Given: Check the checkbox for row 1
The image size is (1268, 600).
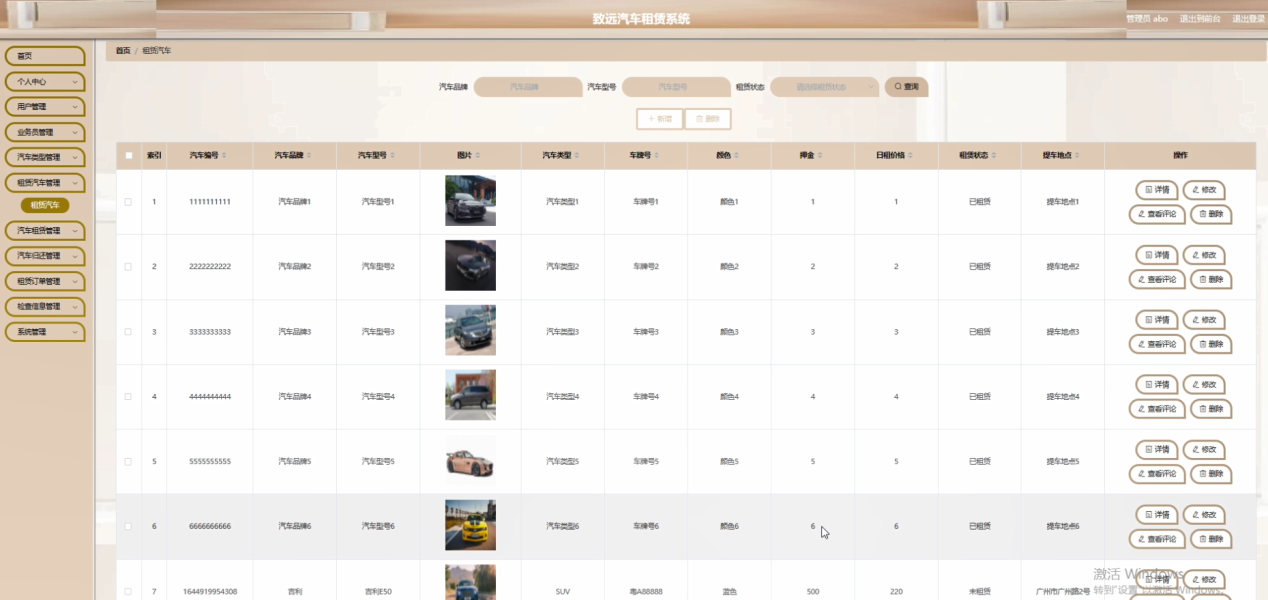Looking at the screenshot, I should [128, 202].
